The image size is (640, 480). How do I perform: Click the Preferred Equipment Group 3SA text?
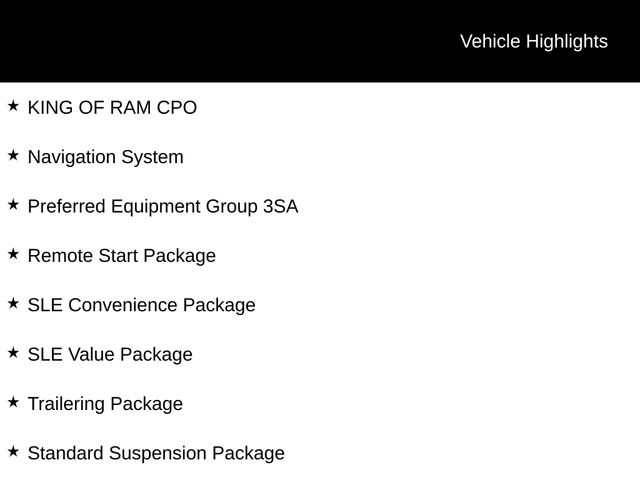tap(162, 206)
